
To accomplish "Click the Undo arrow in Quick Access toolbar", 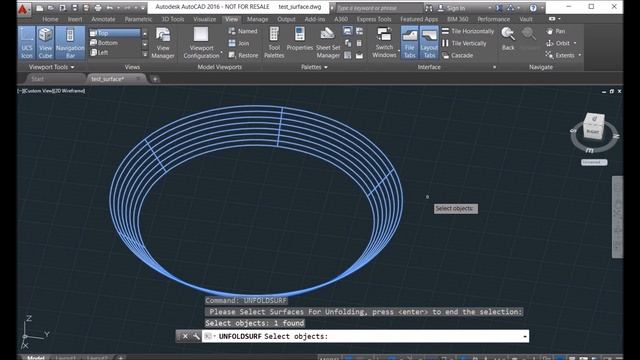I will 109,8.
